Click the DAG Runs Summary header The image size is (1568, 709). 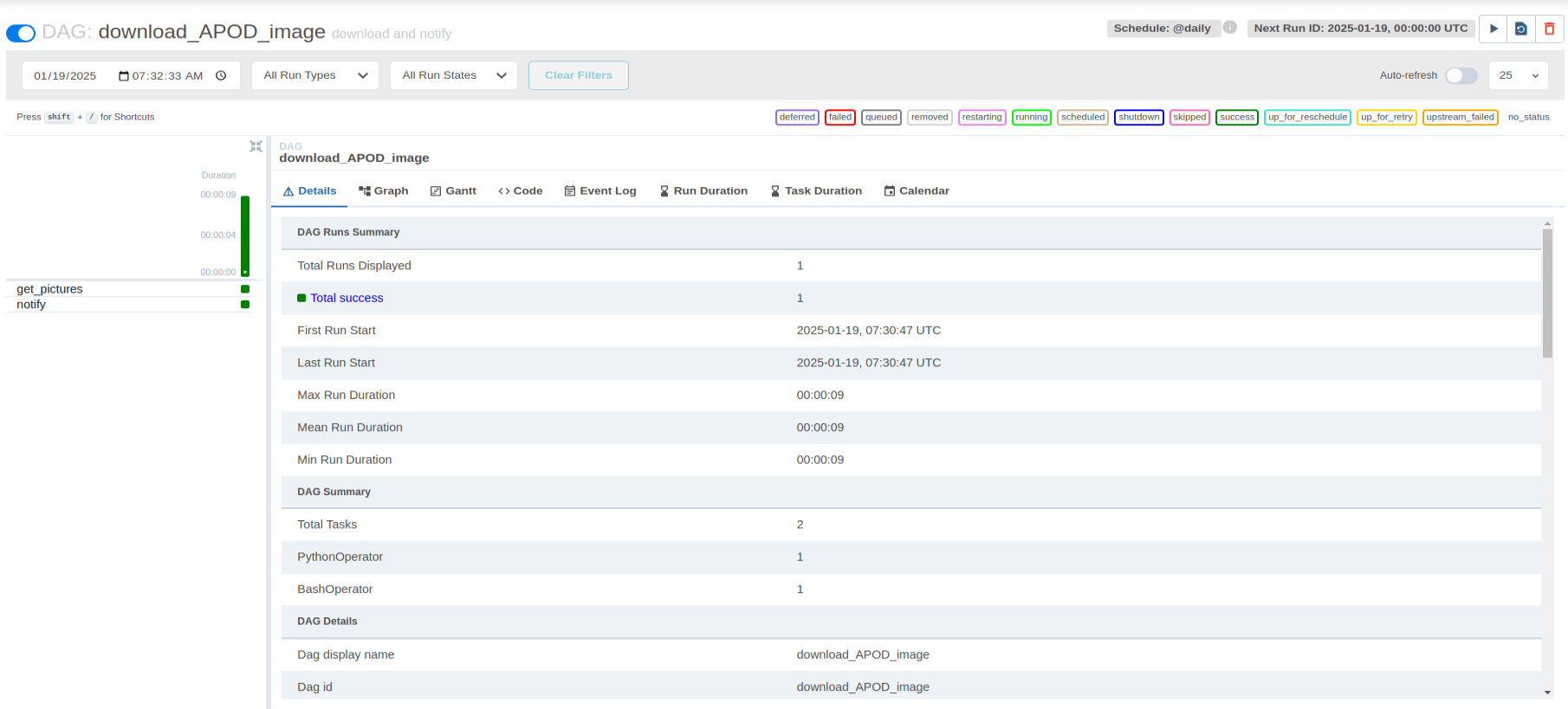[x=348, y=232]
